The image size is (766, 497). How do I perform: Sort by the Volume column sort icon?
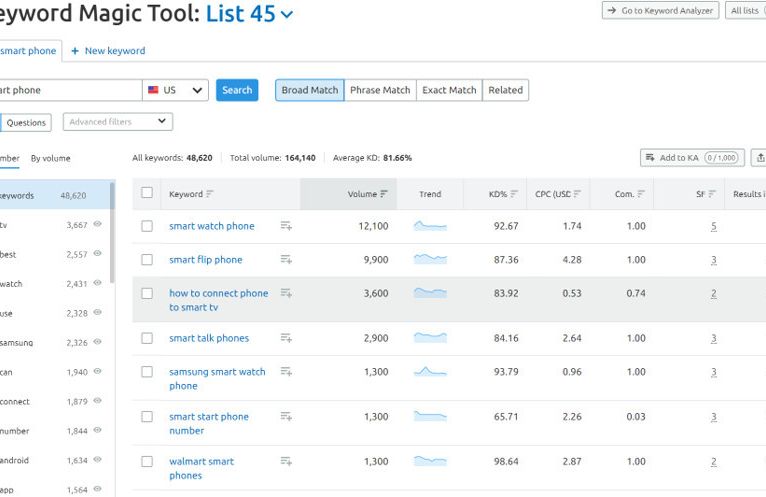click(385, 194)
